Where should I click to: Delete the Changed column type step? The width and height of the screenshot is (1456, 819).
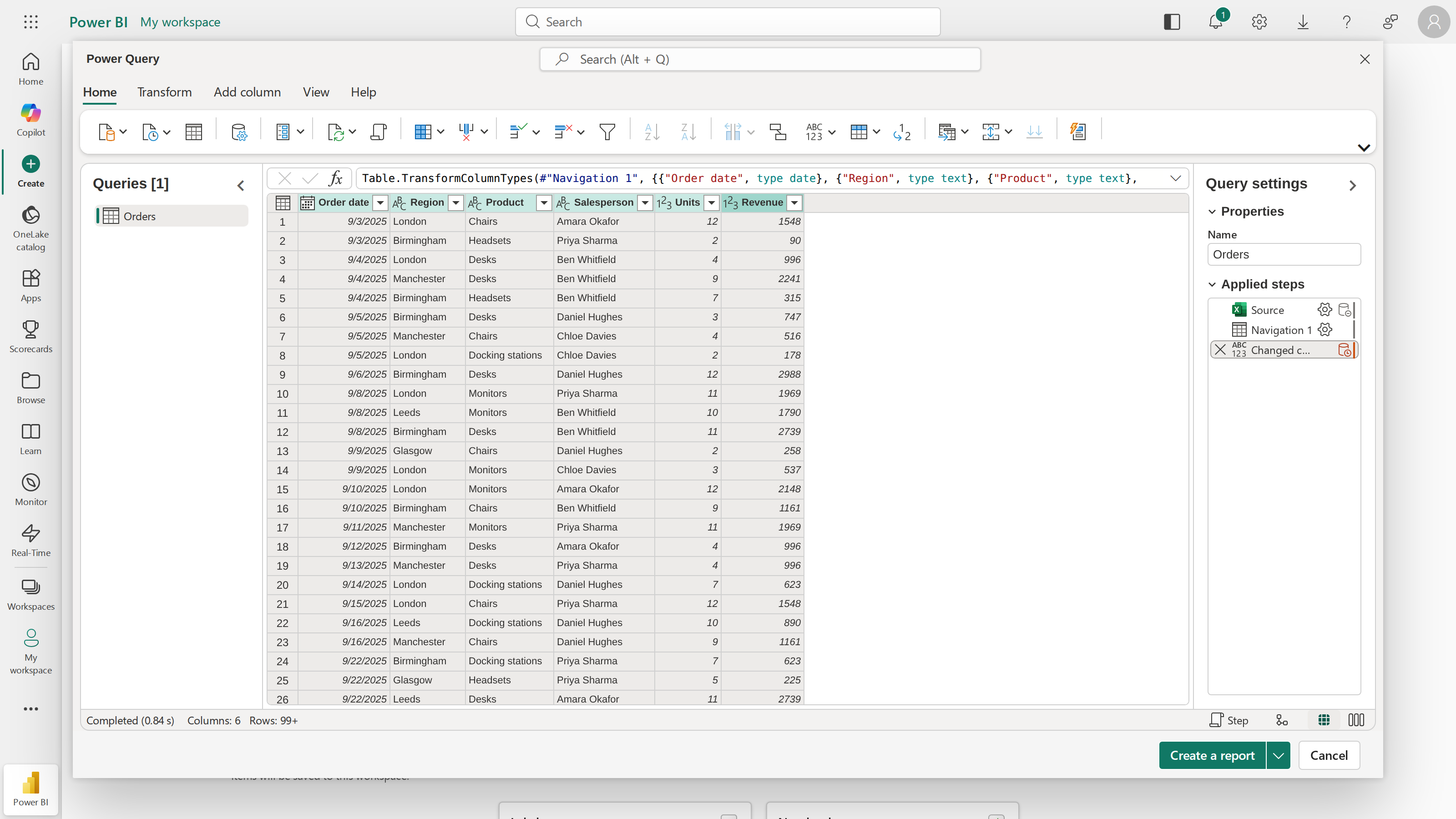point(1220,350)
